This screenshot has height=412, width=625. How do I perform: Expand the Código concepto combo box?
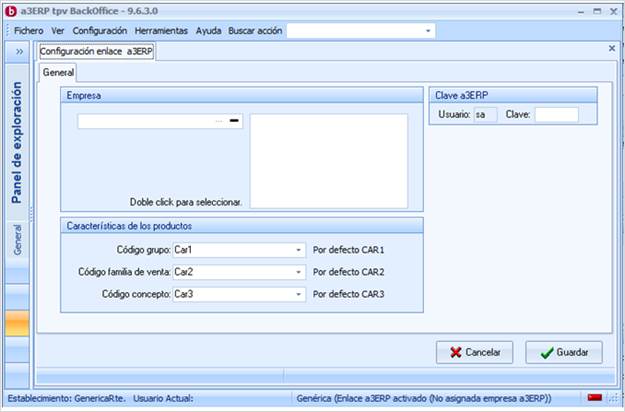[x=298, y=294]
